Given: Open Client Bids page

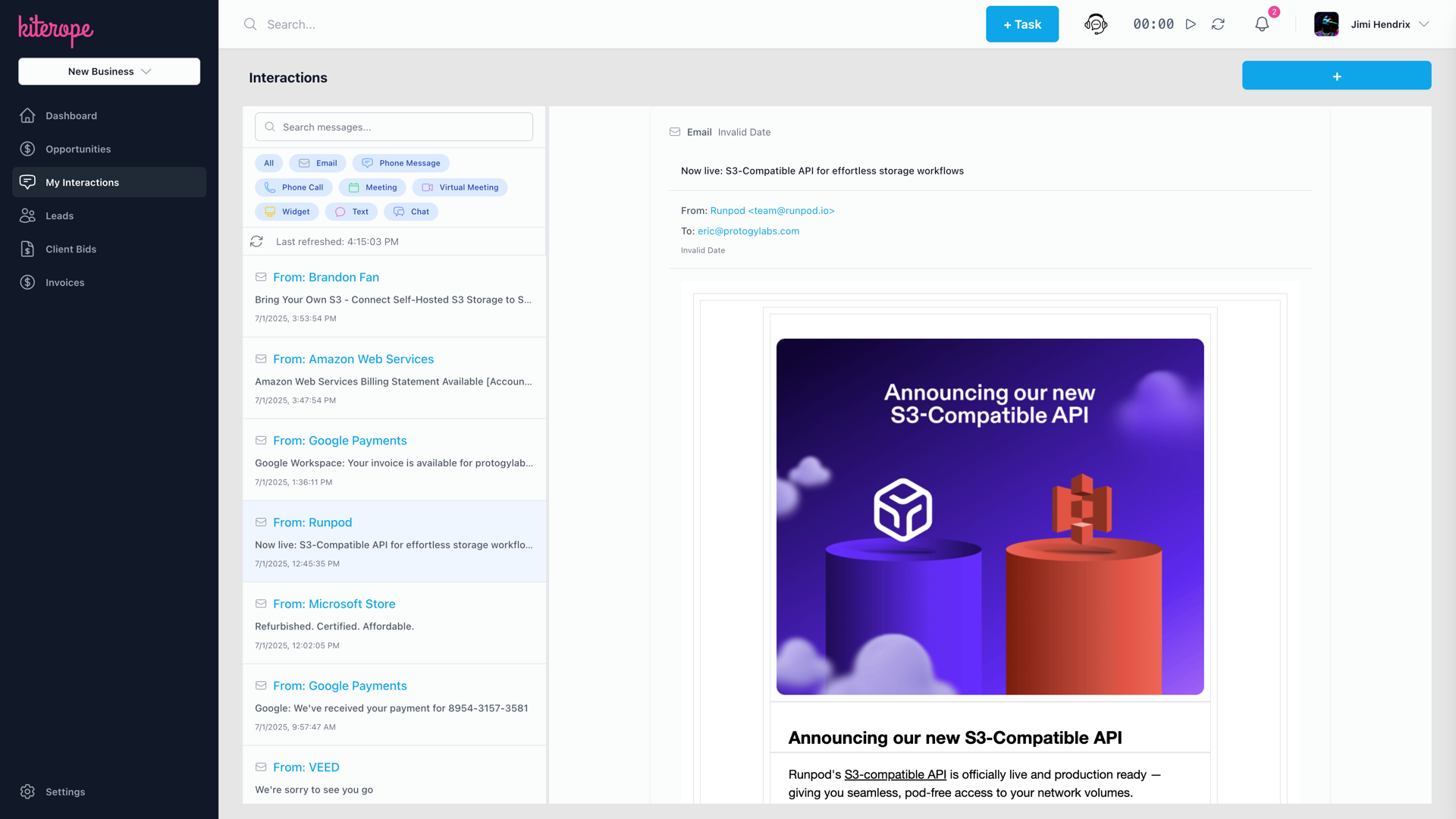Looking at the screenshot, I should tap(109, 249).
